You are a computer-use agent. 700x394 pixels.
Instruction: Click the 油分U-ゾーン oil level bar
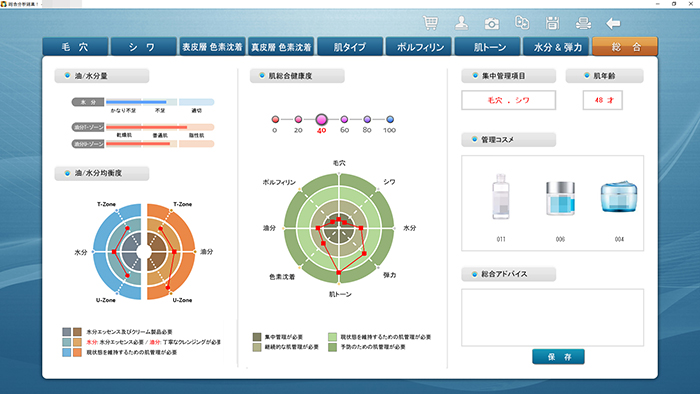pyautogui.click(x=160, y=144)
